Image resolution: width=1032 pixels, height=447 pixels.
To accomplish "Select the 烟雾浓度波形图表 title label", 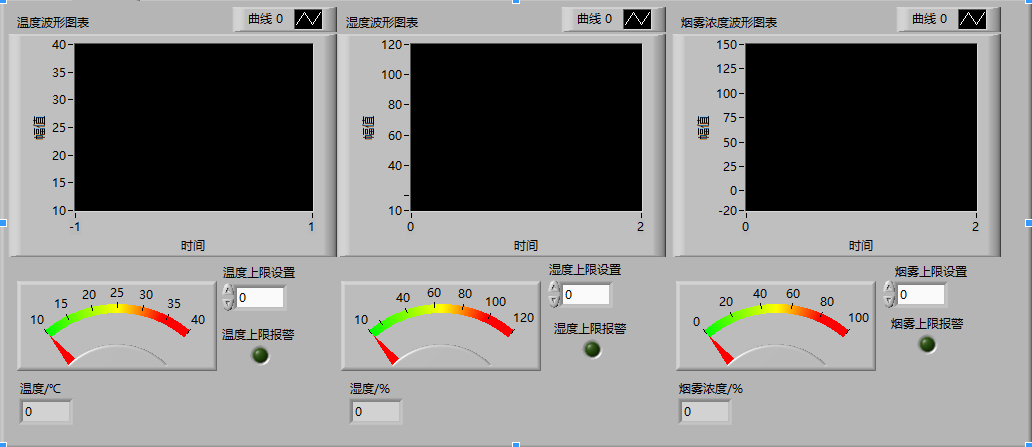I will coord(729,23).
